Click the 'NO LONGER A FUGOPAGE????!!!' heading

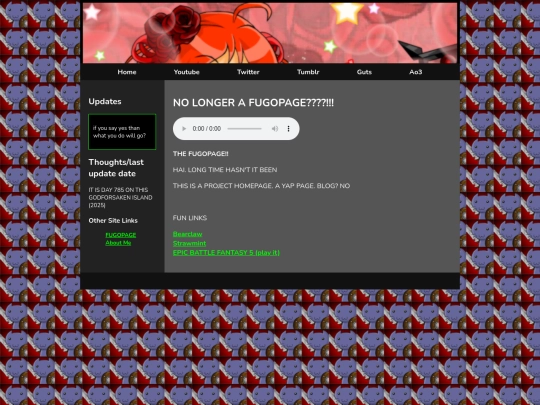point(253,103)
